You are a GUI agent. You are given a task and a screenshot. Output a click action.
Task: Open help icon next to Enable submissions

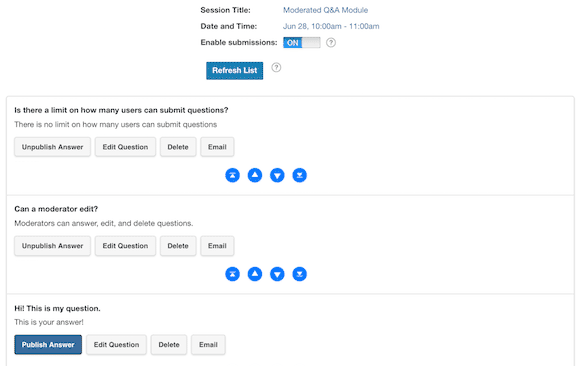pyautogui.click(x=331, y=43)
